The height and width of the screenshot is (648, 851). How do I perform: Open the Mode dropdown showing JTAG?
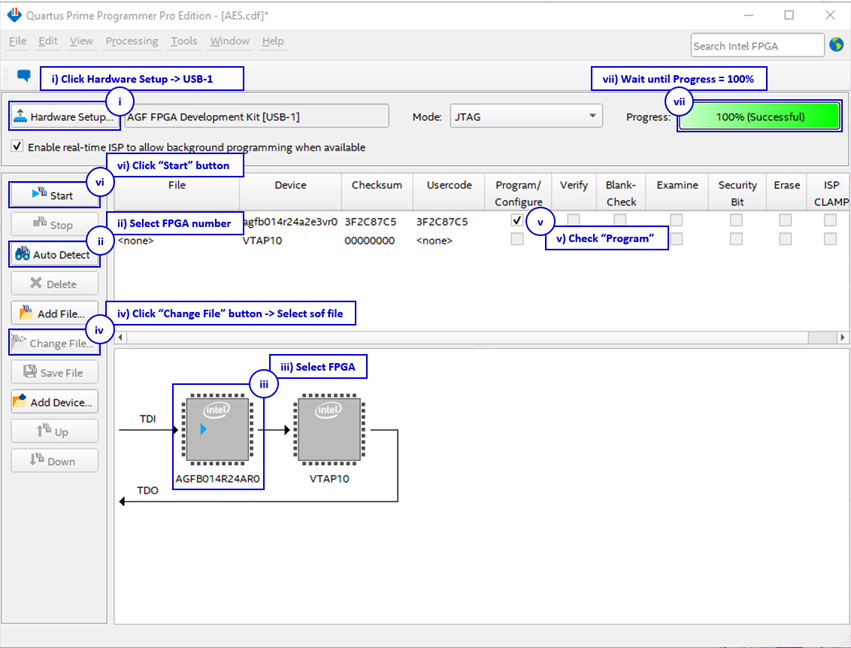click(x=526, y=116)
